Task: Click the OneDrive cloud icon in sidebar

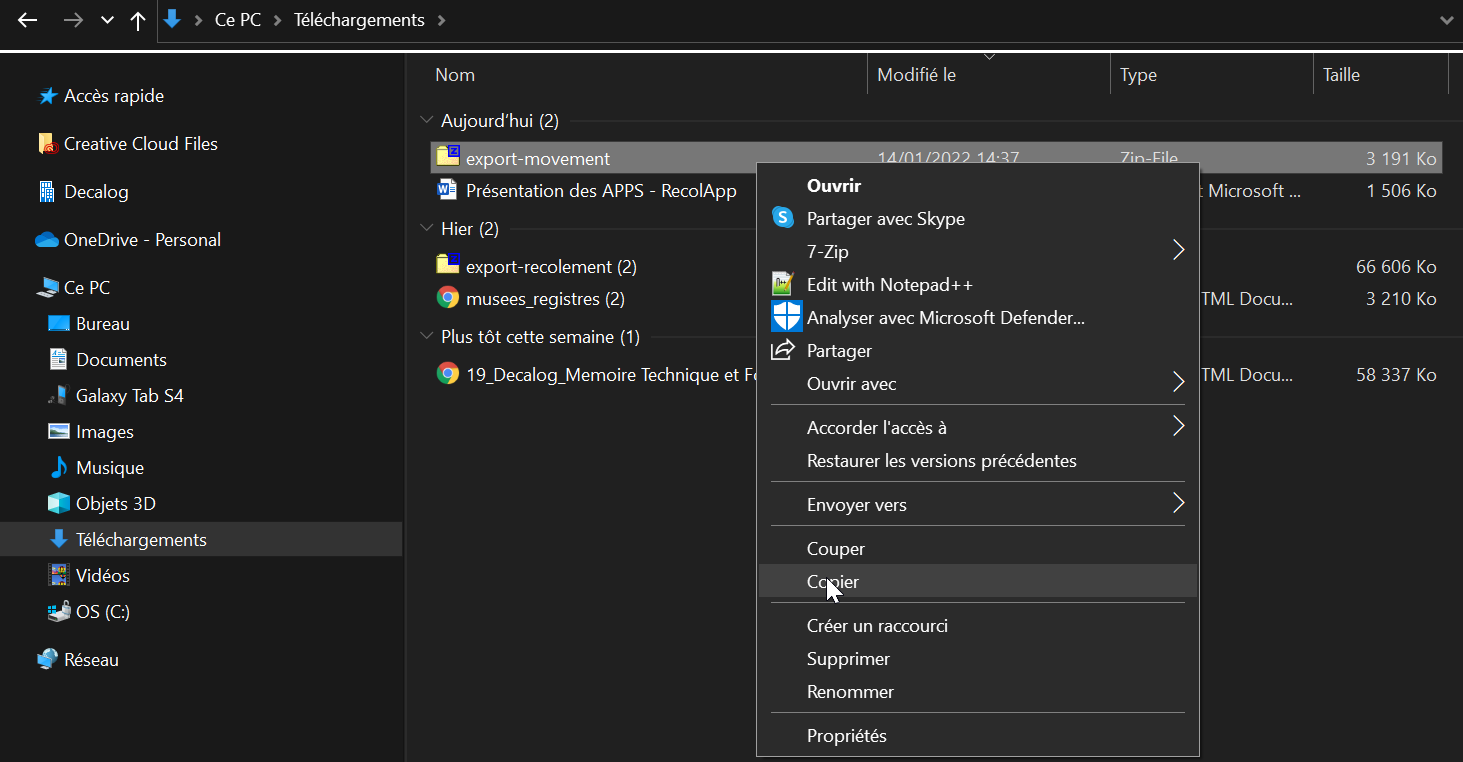Action: 47,240
